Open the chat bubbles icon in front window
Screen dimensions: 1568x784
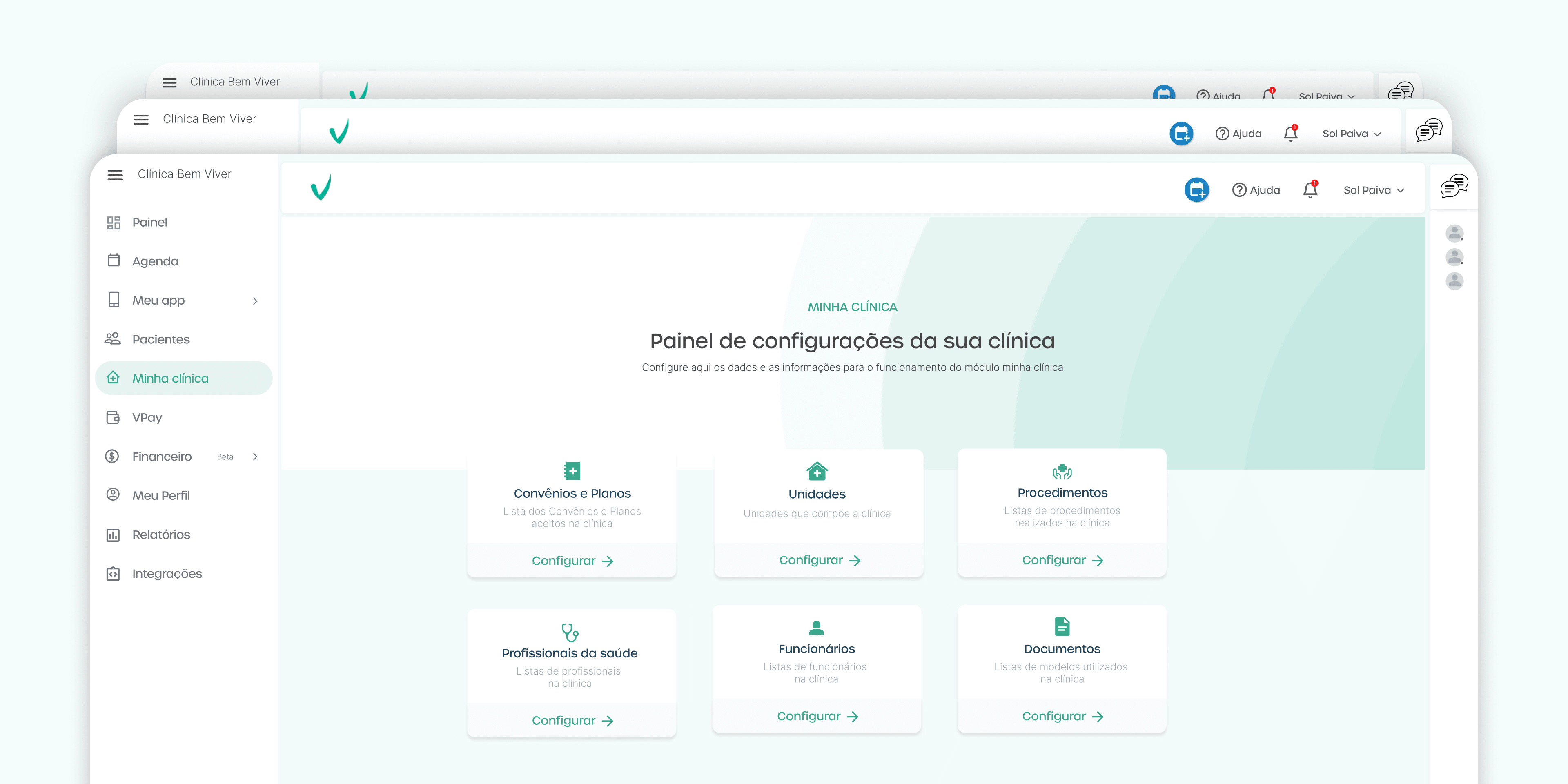(x=1454, y=186)
